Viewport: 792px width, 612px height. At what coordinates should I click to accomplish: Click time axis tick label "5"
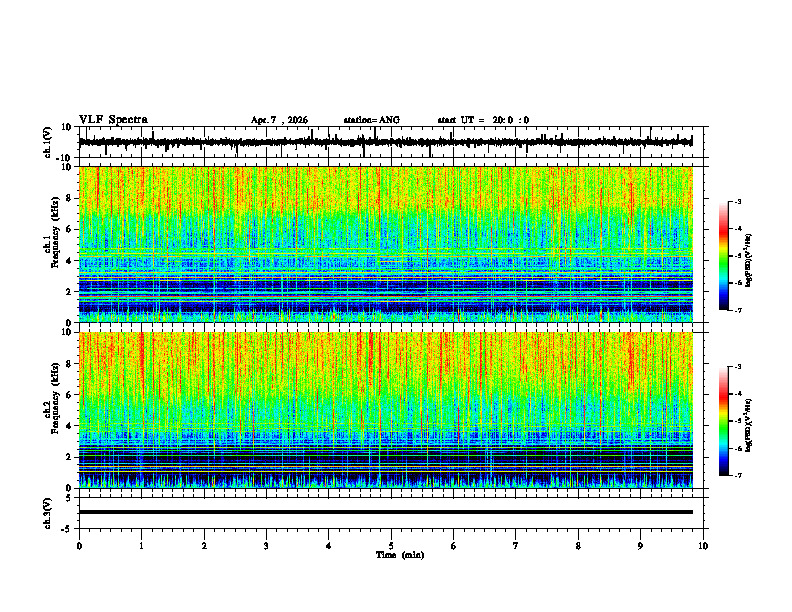pyautogui.click(x=391, y=546)
